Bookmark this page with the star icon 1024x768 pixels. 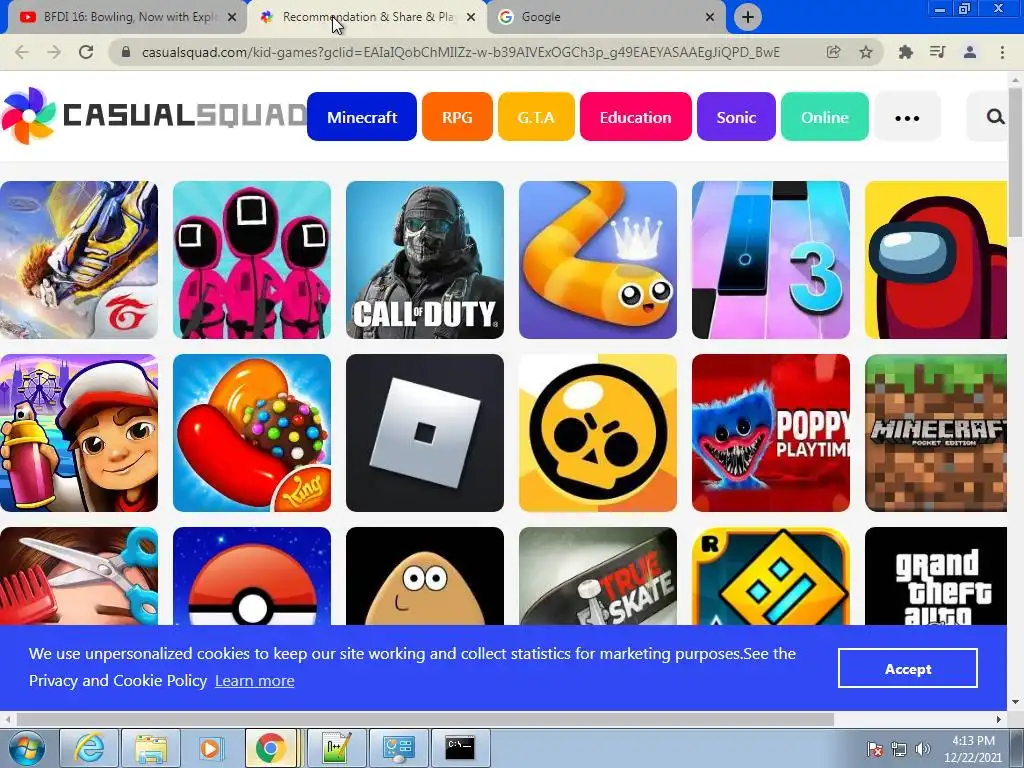click(x=866, y=52)
